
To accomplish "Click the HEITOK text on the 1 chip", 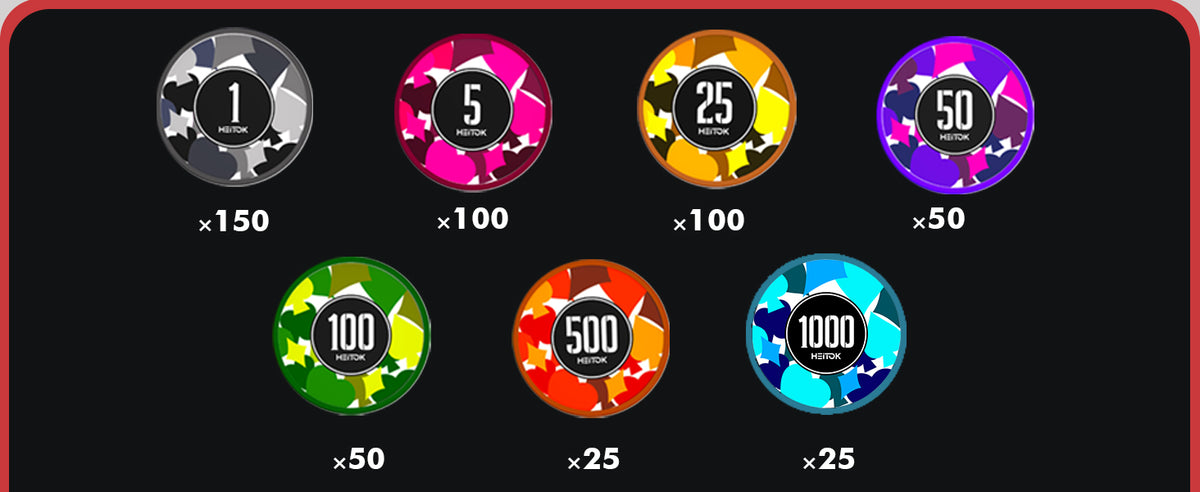I will tap(235, 130).
